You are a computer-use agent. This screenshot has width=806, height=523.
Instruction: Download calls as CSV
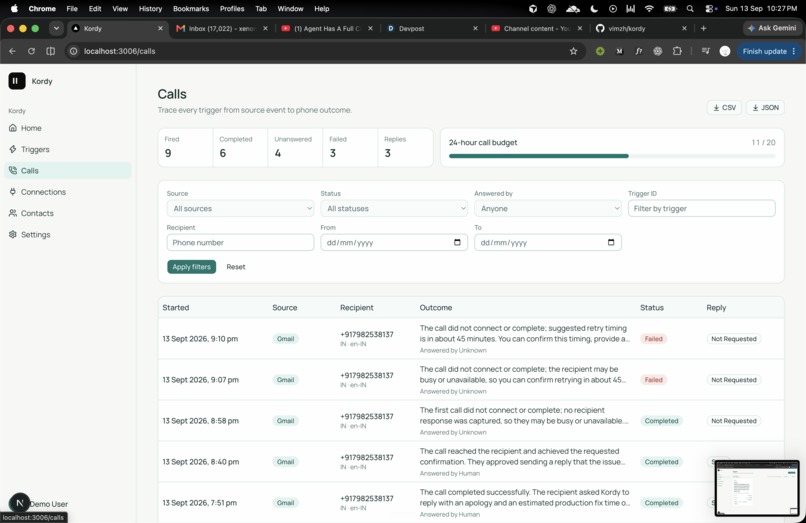coord(724,107)
